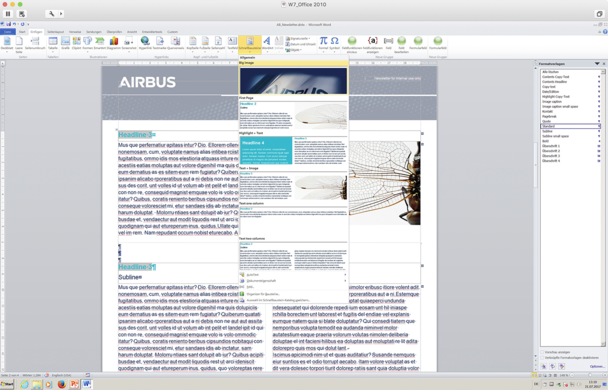Pause the virtual machine
Image resolution: width=608 pixels, height=390 pixels.
point(8,14)
